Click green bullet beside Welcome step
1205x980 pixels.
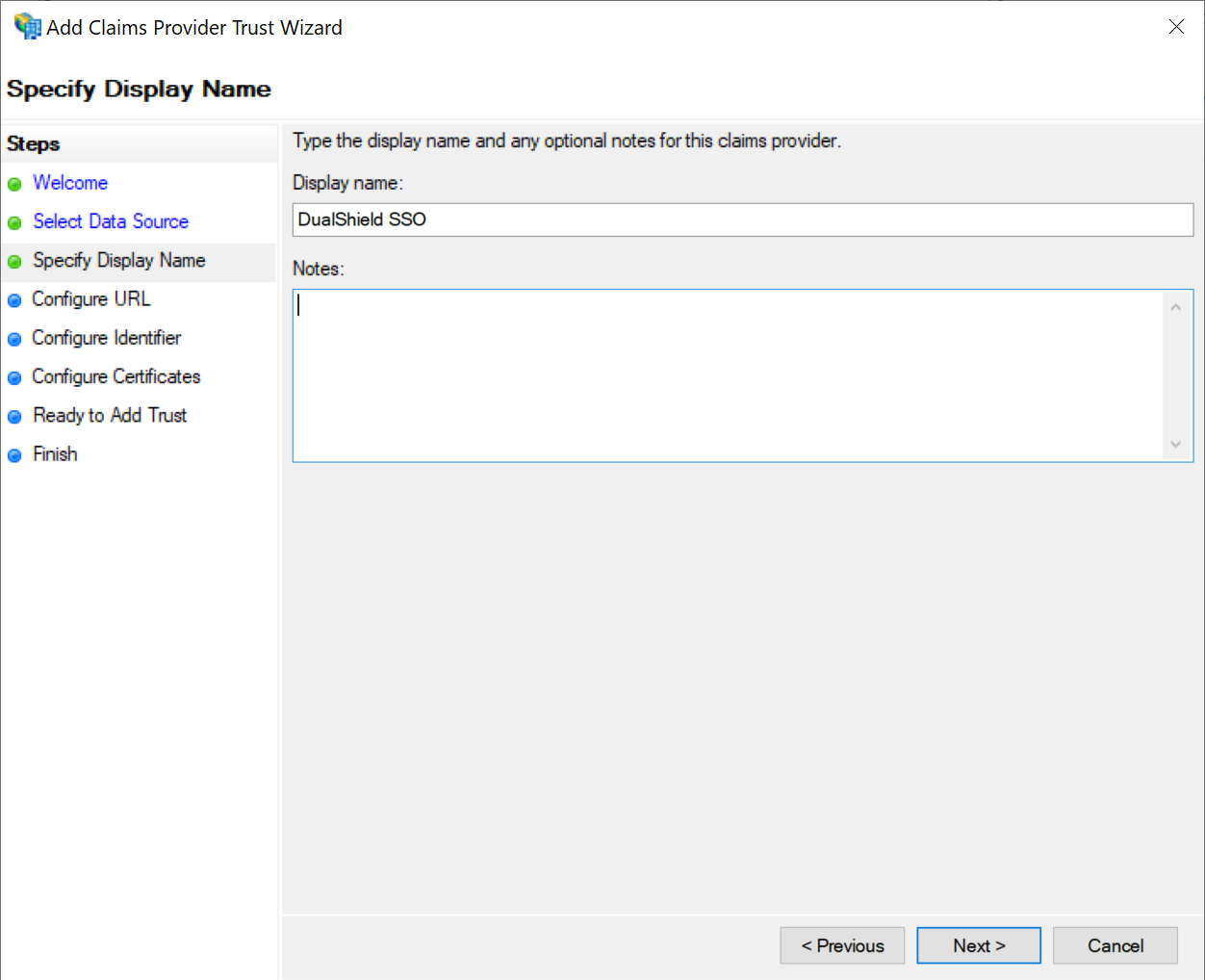14,184
